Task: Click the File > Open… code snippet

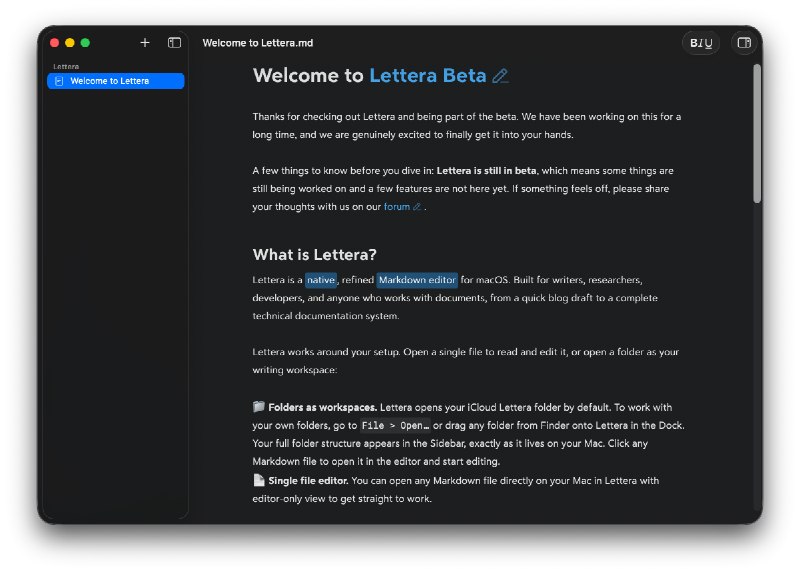Action: click(395, 426)
